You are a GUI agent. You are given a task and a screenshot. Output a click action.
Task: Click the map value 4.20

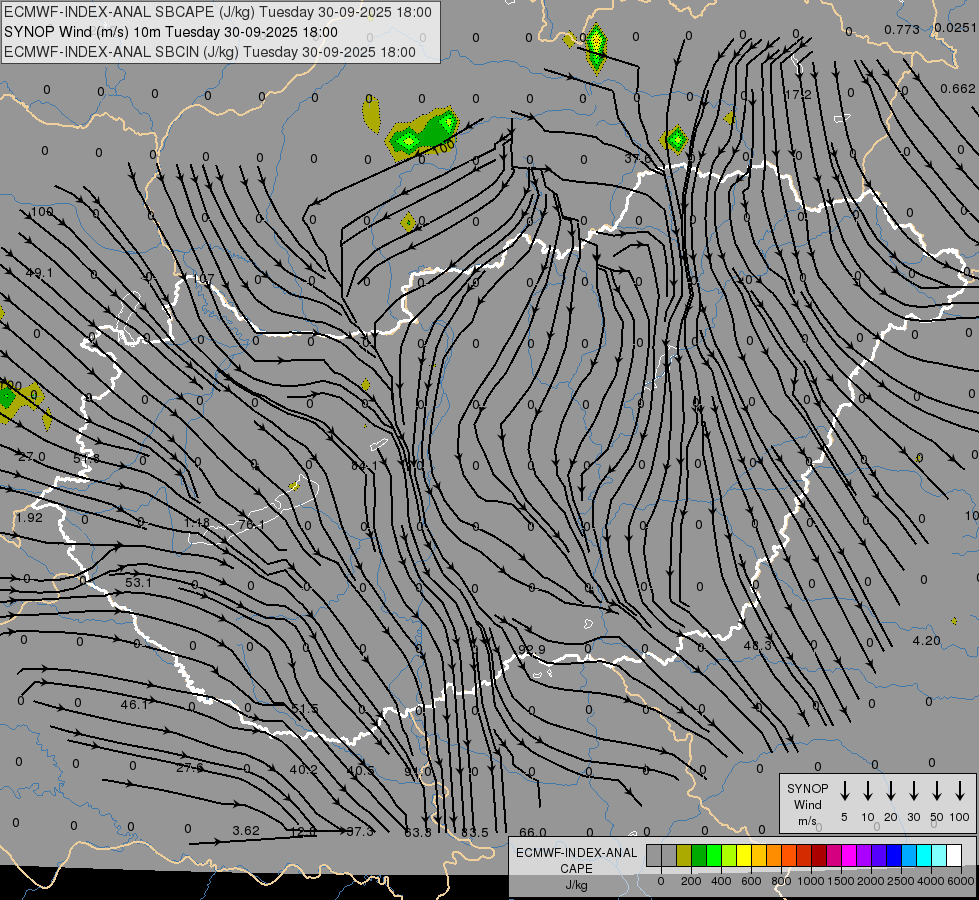pyautogui.click(x=927, y=641)
